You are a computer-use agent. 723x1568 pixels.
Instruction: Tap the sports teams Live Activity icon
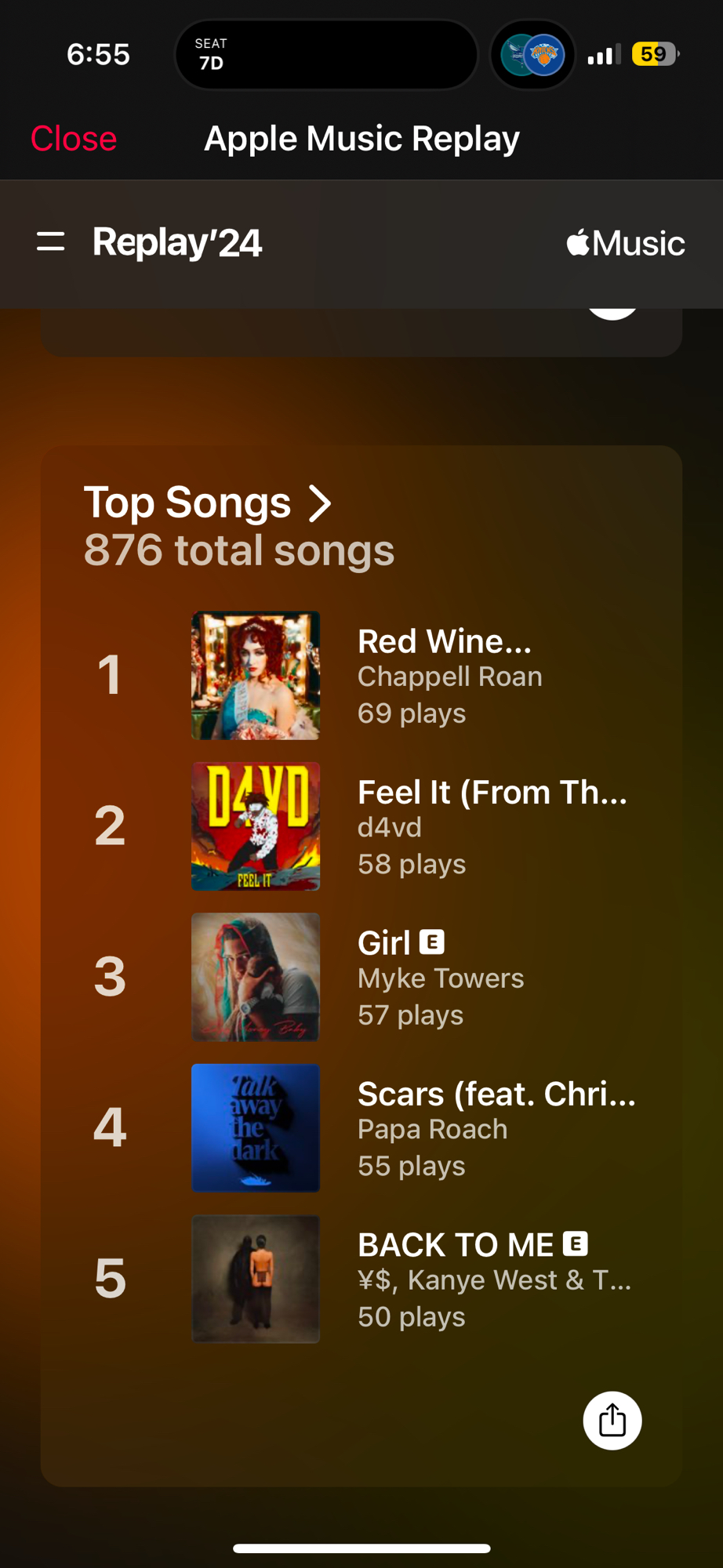coord(533,55)
